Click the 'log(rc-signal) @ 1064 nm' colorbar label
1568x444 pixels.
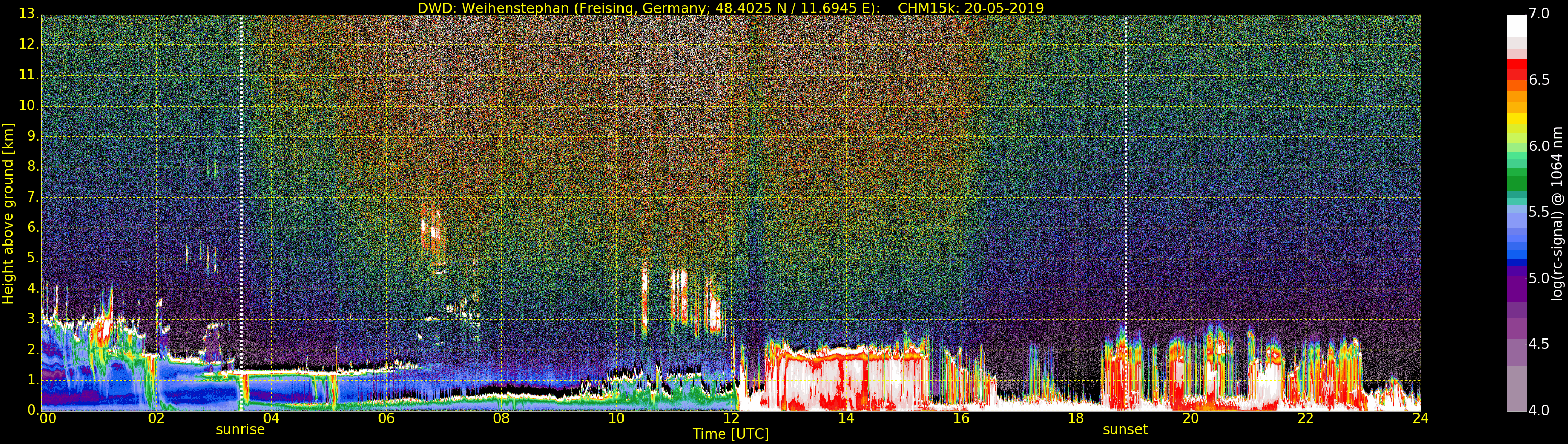point(1557,214)
